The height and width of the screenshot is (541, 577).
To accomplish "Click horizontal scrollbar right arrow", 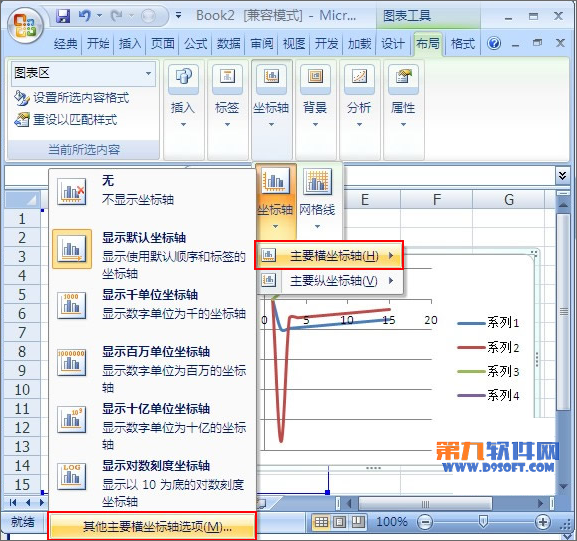I will click(x=540, y=503).
